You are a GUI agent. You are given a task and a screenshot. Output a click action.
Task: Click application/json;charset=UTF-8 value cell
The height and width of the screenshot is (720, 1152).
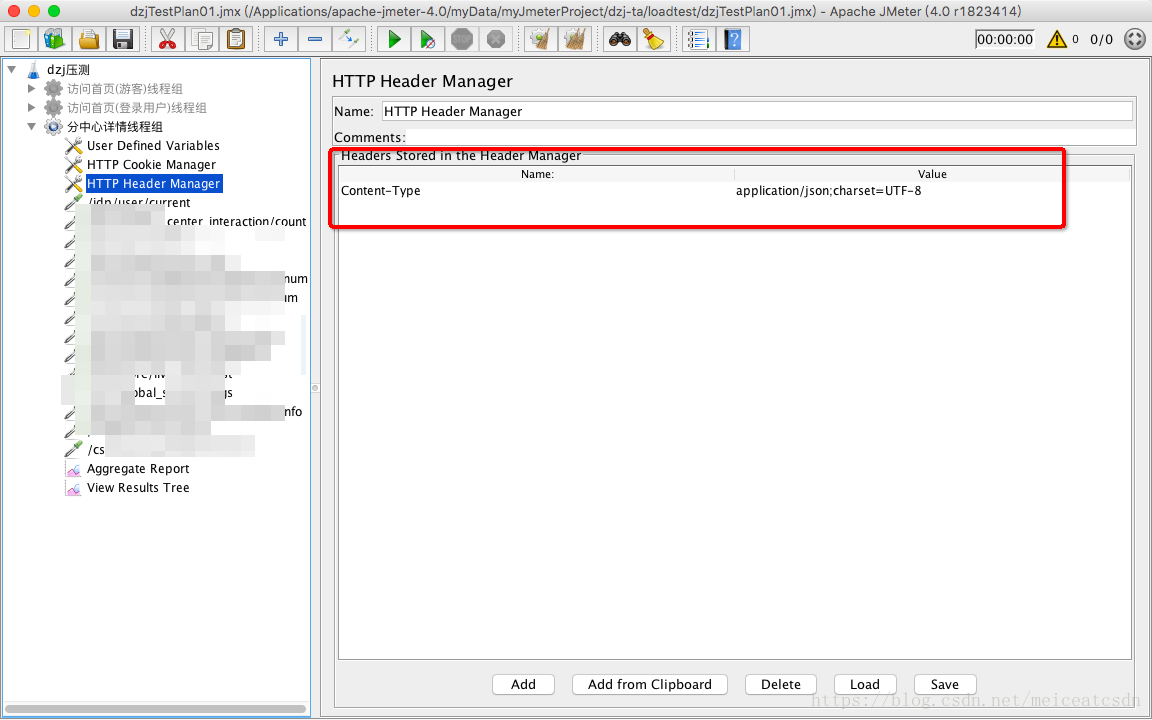point(932,191)
